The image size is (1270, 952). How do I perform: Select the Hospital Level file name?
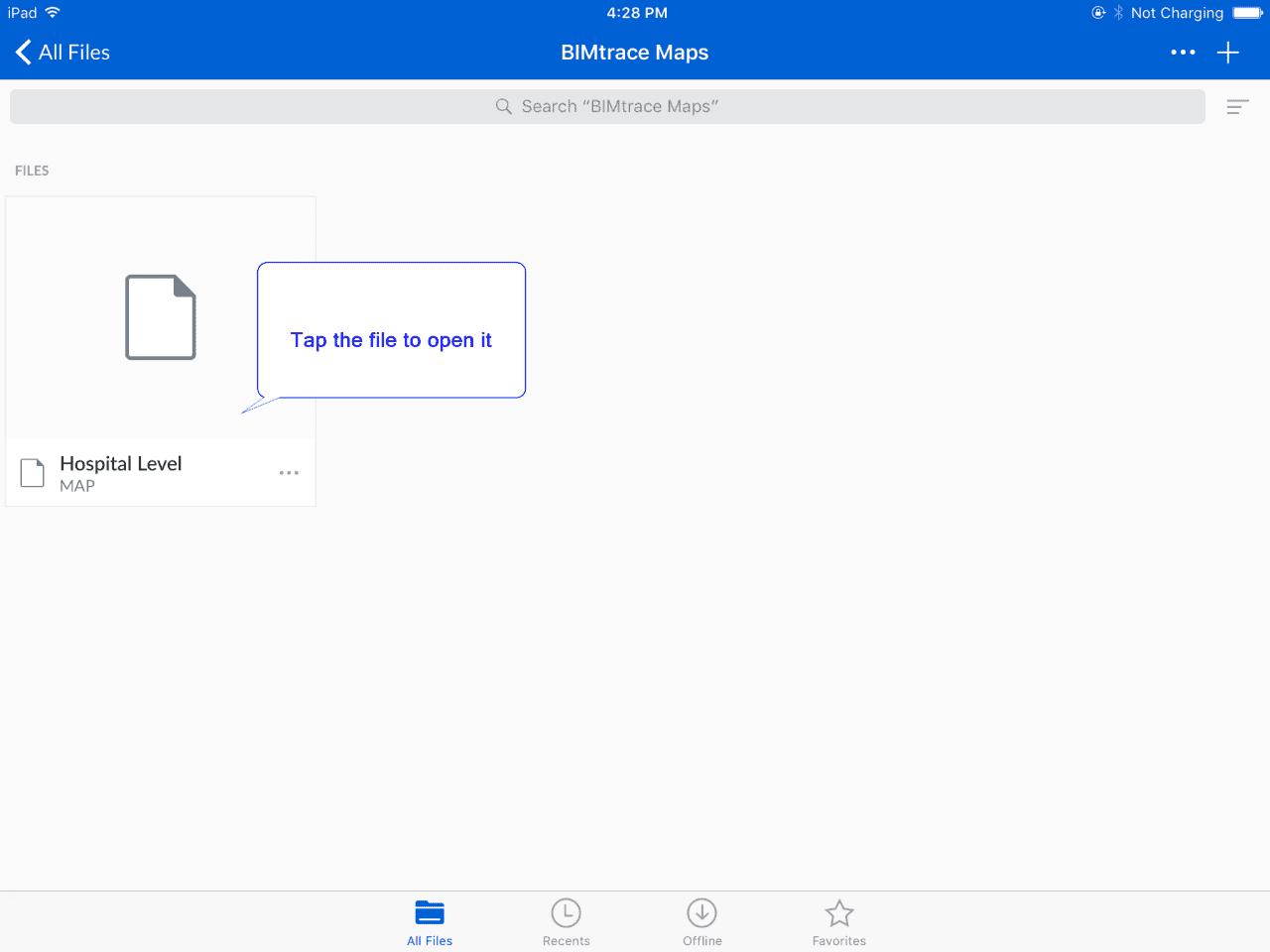[121, 463]
